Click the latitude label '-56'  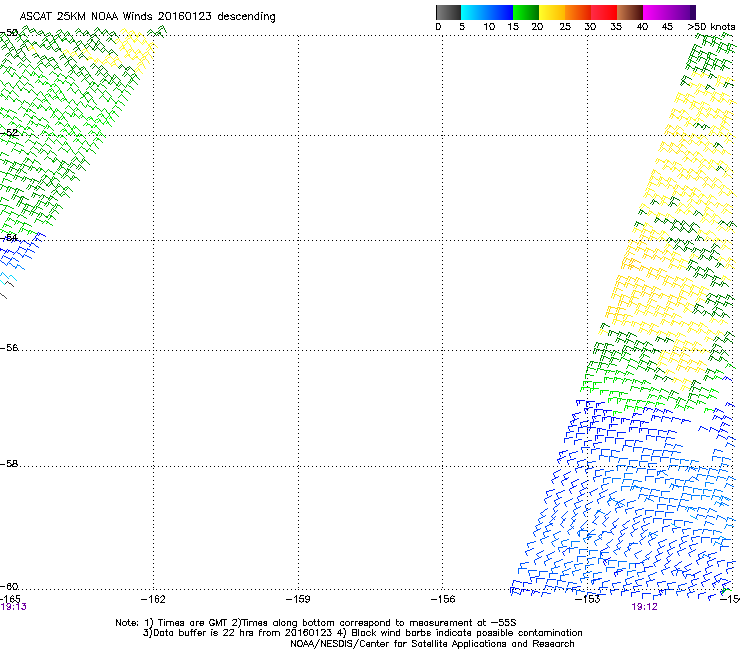coord(9,348)
